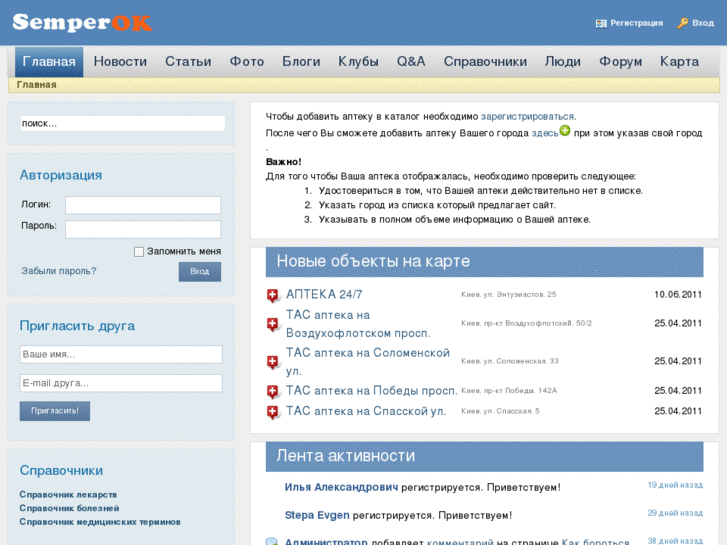Screen dimensions: 727x545
Task: Open the Главная tab
Action: point(49,62)
